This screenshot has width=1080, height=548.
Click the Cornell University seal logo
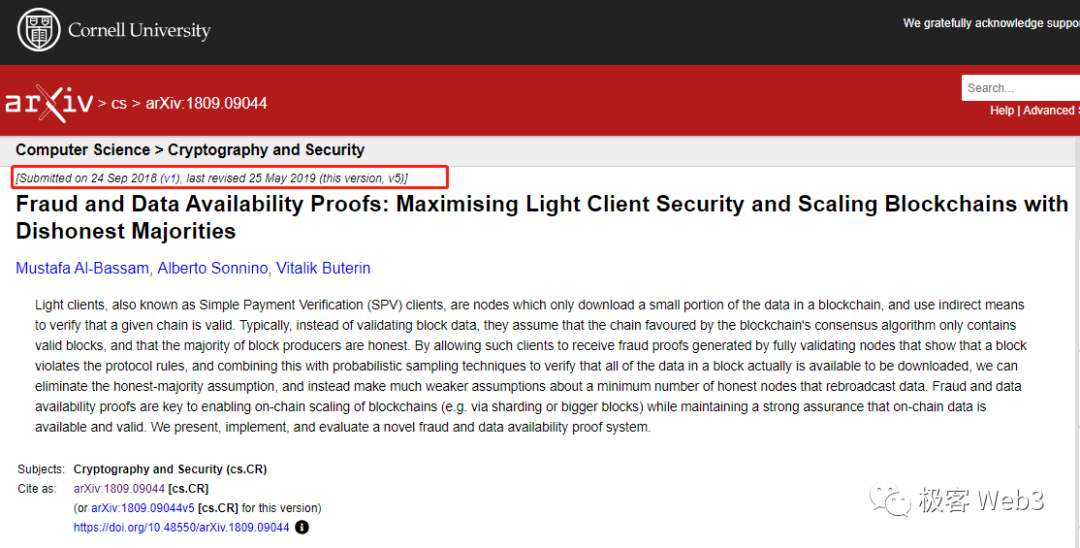pyautogui.click(x=39, y=29)
